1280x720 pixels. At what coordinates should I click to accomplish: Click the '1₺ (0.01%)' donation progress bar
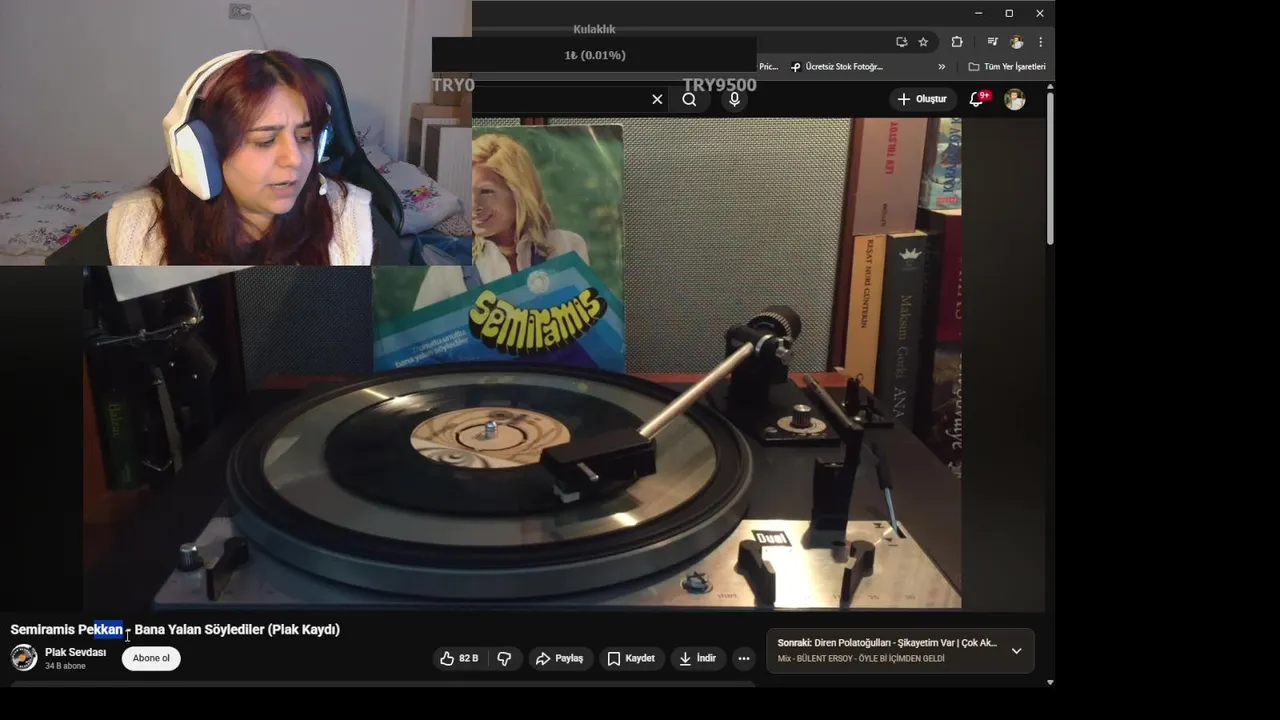[x=594, y=55]
